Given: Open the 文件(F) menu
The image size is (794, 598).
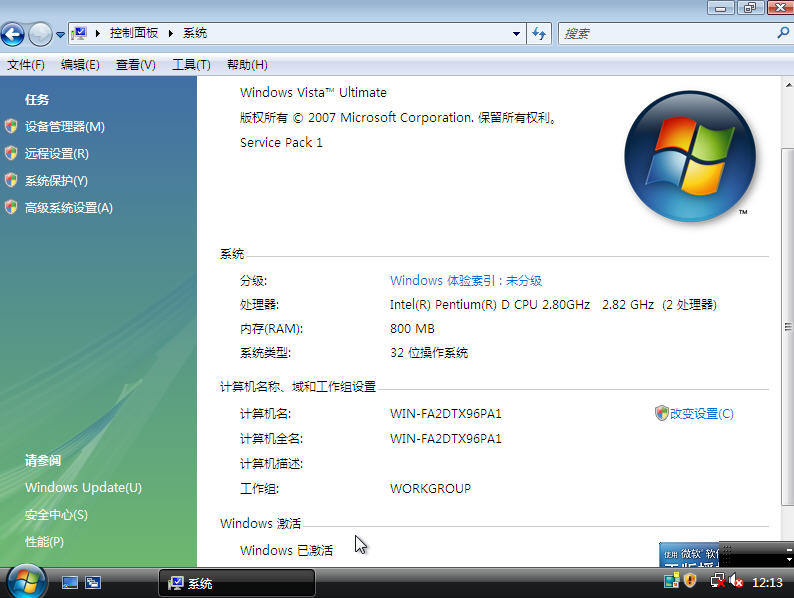Looking at the screenshot, I should 26,65.
